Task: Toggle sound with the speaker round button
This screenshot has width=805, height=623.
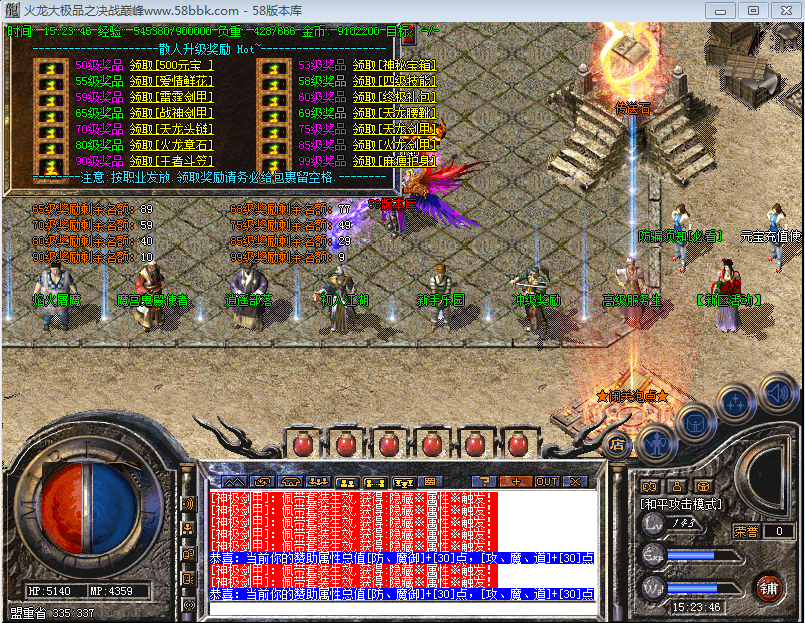Action: [x=778, y=394]
